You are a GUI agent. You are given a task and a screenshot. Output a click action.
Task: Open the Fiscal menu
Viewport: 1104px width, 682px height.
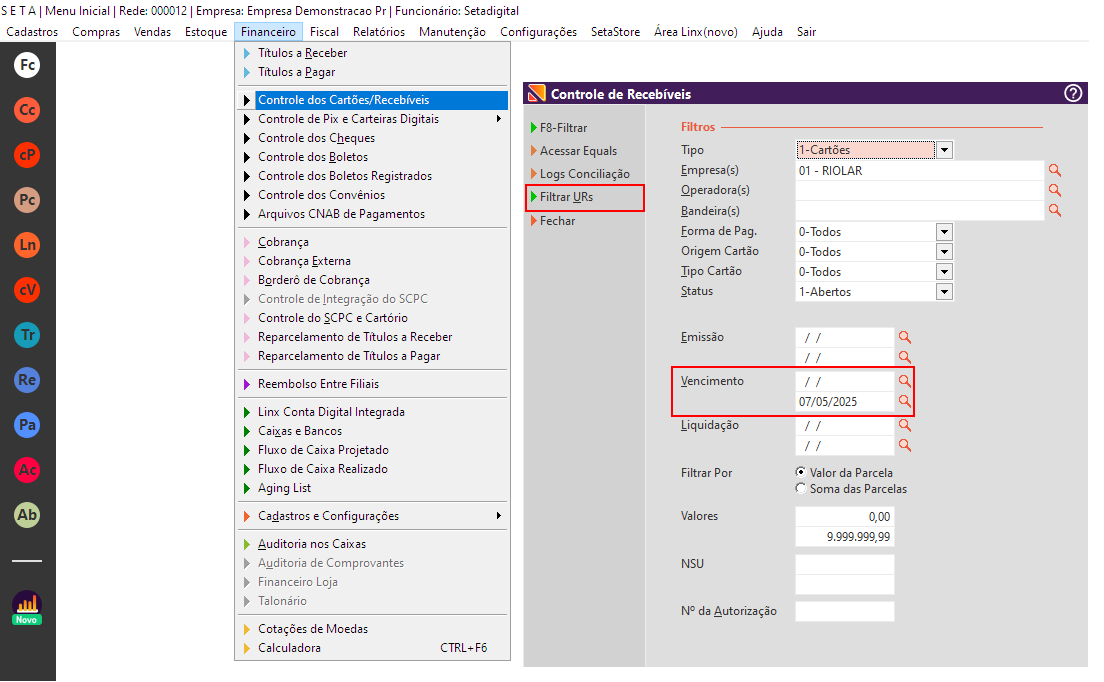click(x=324, y=32)
